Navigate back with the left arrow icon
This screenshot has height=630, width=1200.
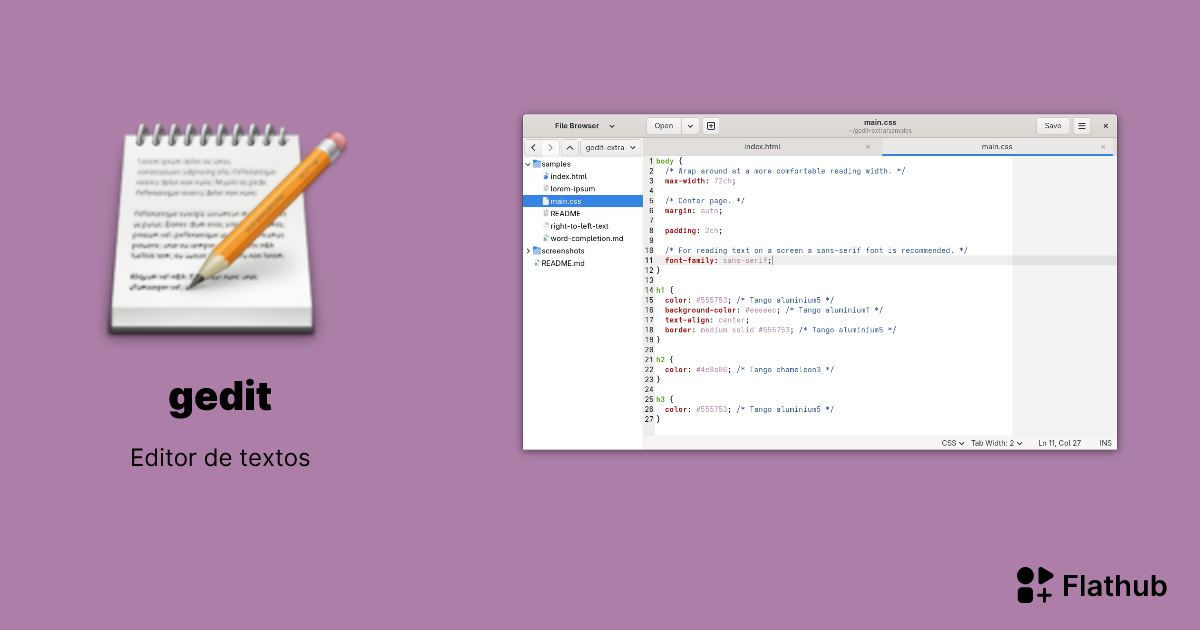tap(533, 147)
